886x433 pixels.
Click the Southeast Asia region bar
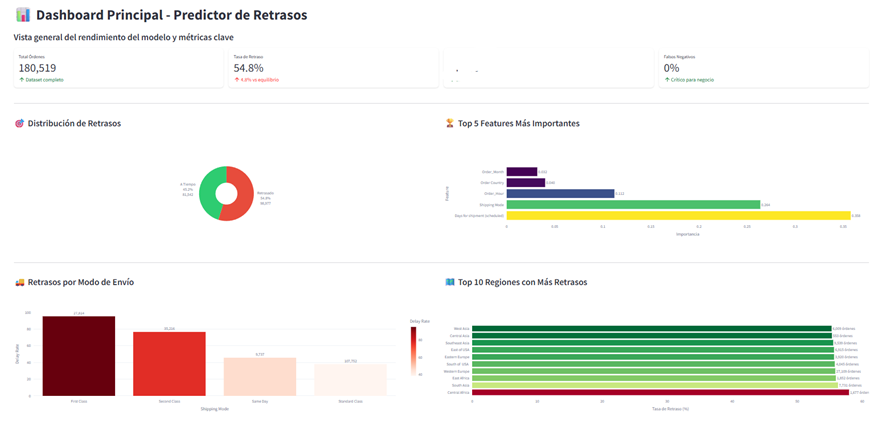click(x=652, y=343)
